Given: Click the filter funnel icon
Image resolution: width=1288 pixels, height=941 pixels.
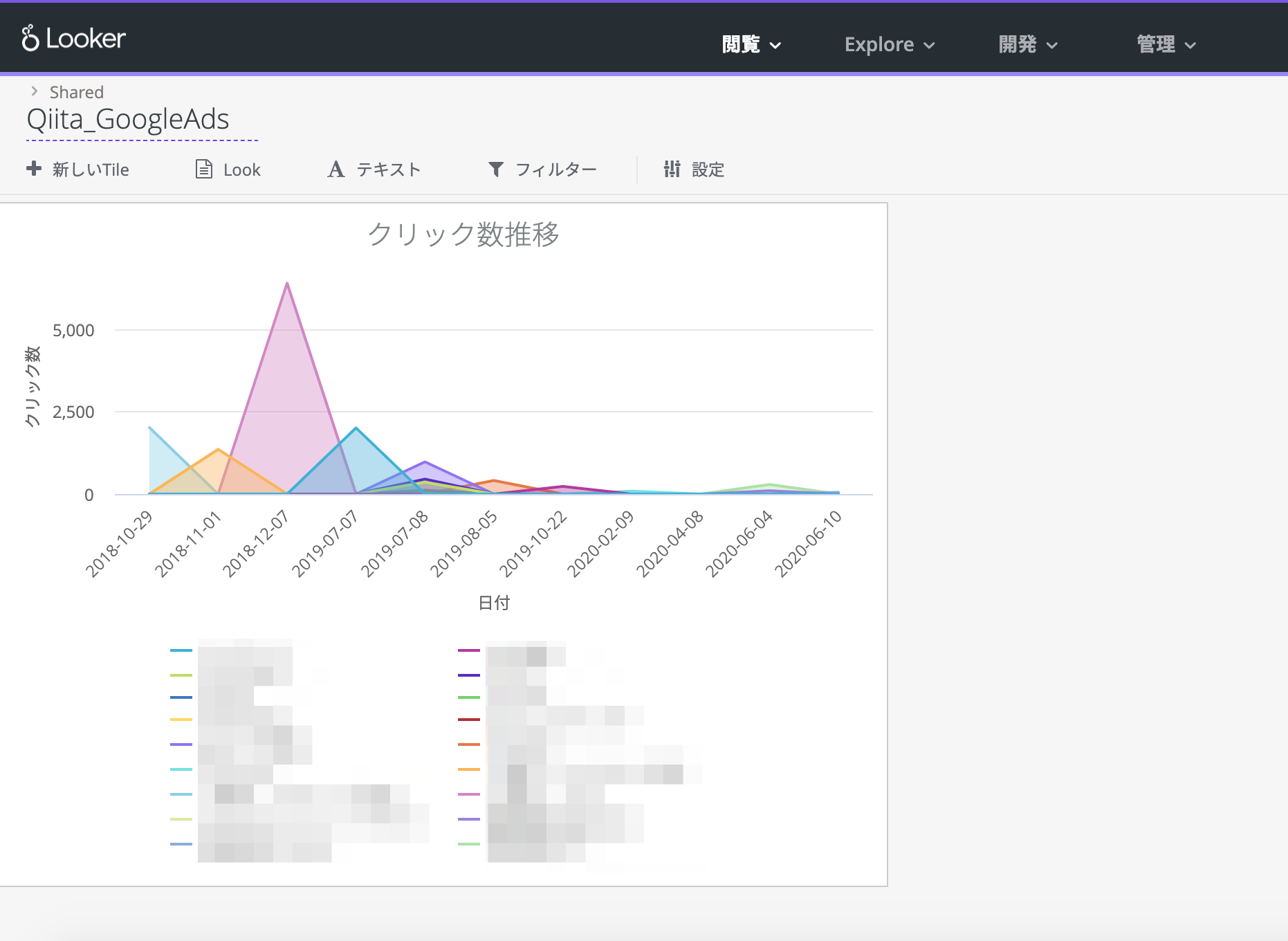Looking at the screenshot, I should click(496, 169).
